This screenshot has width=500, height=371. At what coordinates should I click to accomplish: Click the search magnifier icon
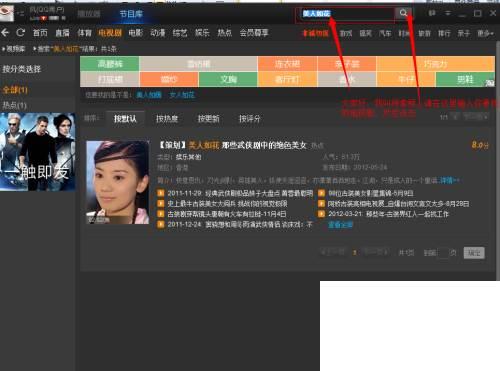tap(403, 13)
